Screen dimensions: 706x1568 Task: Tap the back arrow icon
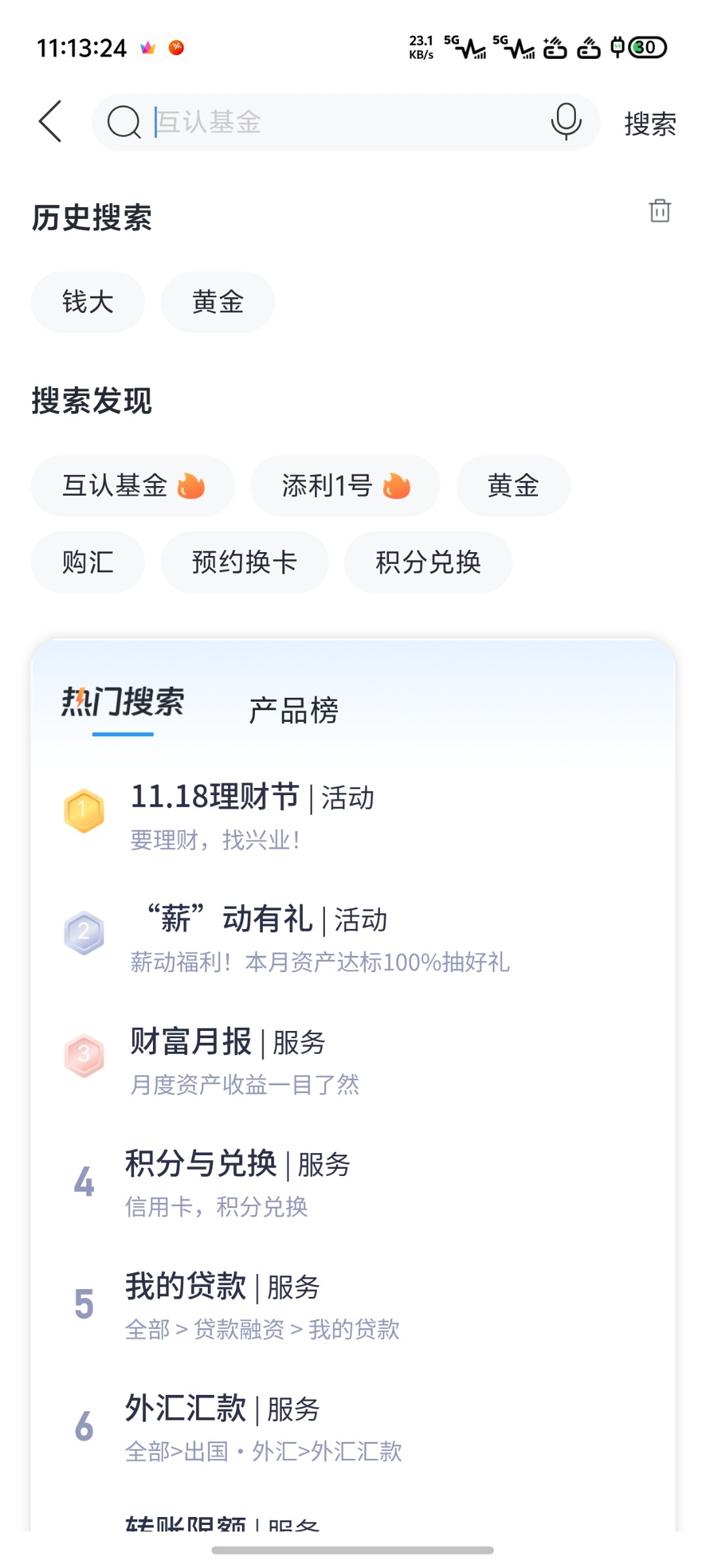(50, 122)
